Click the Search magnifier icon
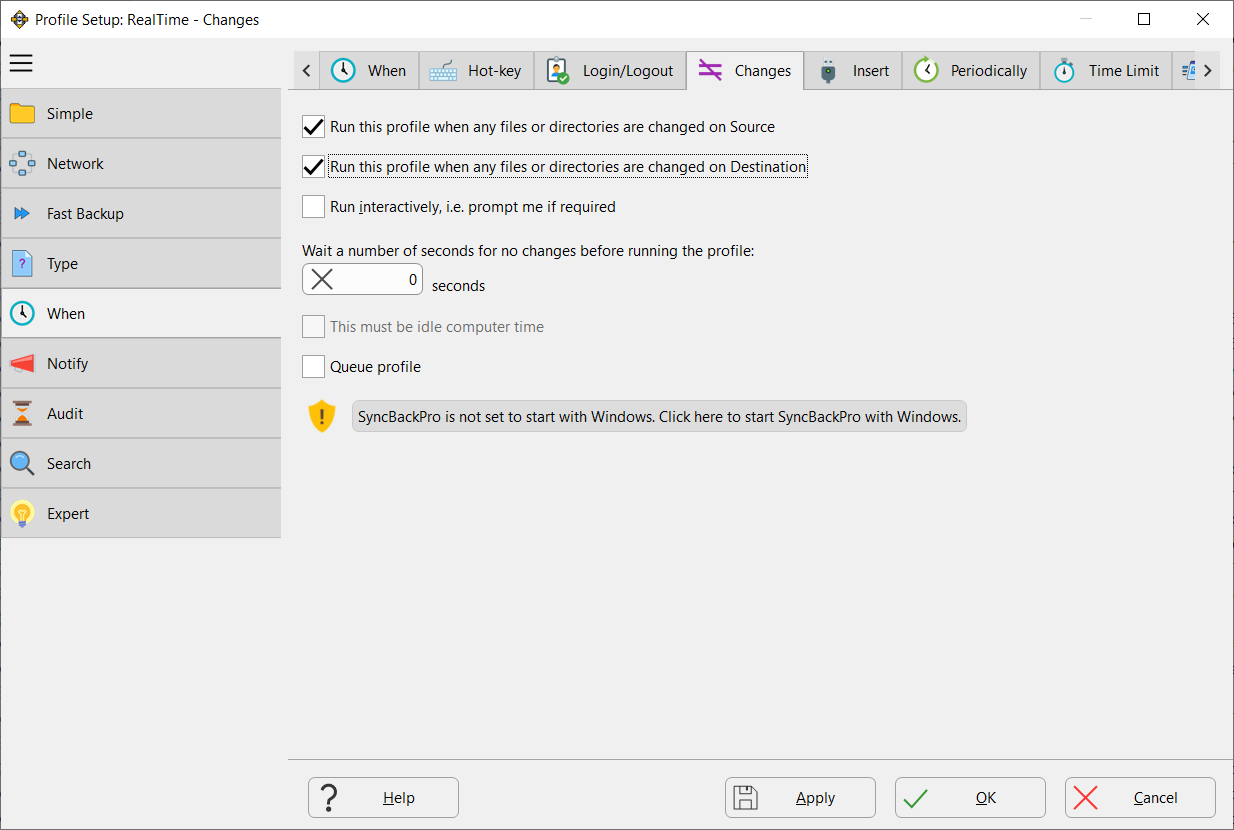This screenshot has height=830, width=1234. pyautogui.click(x=22, y=464)
